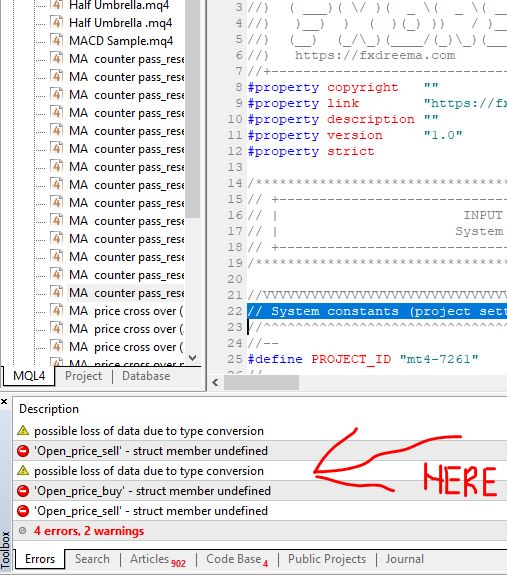Click line number 25 in the gutter
The image size is (507, 575).
235,359
